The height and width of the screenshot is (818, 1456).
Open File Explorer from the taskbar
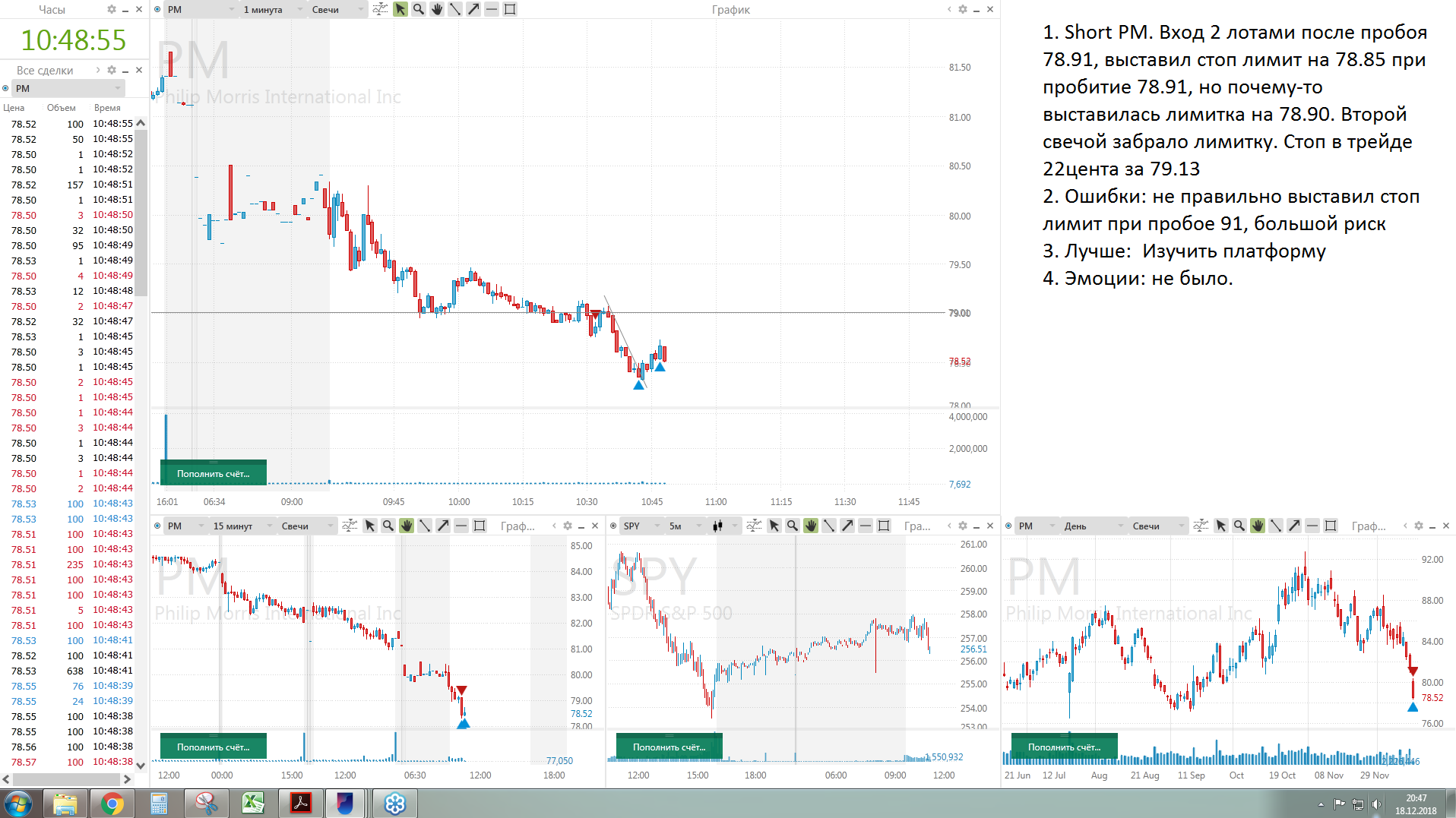coord(65,804)
